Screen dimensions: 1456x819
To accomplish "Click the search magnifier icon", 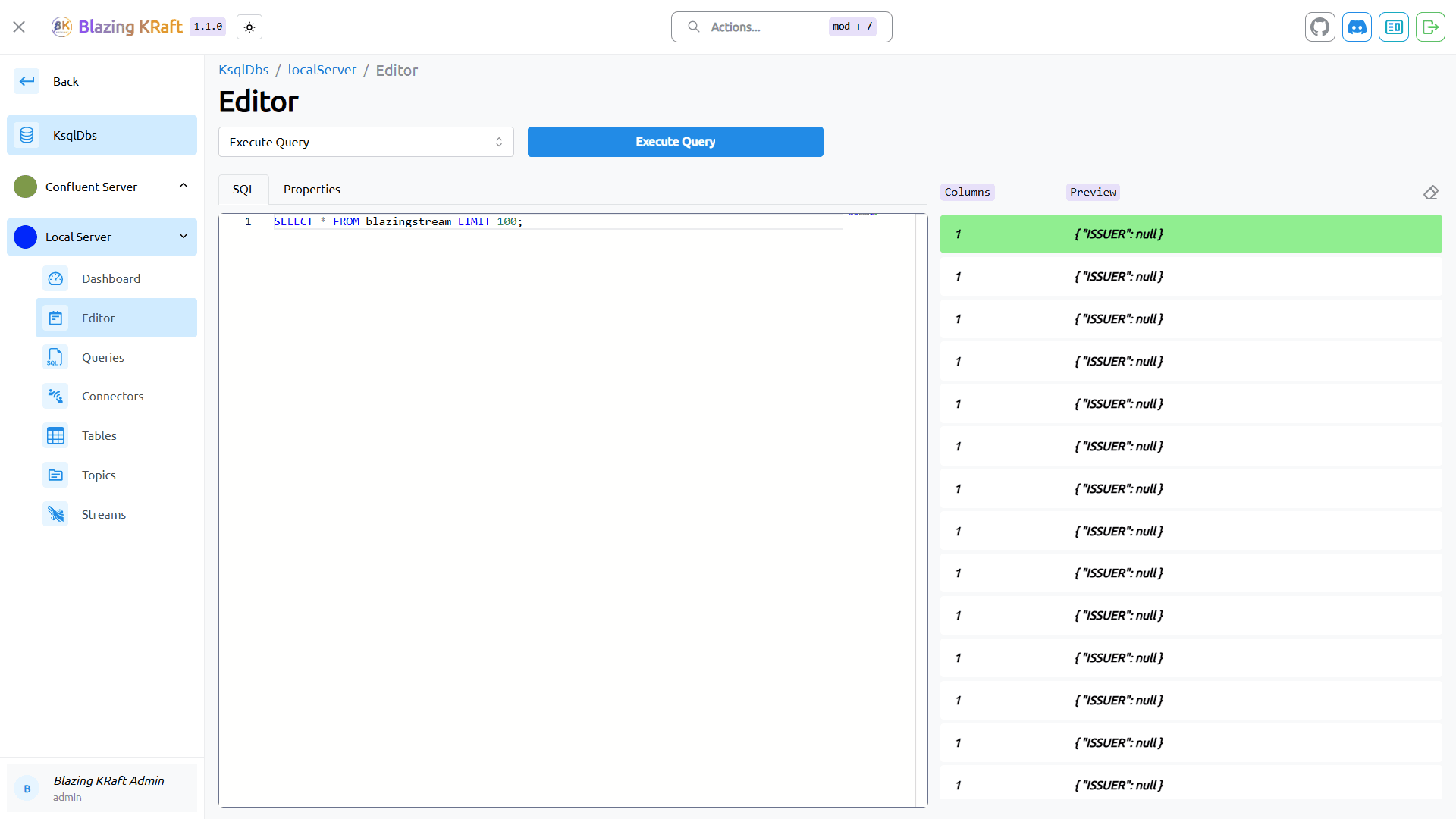I will click(693, 27).
